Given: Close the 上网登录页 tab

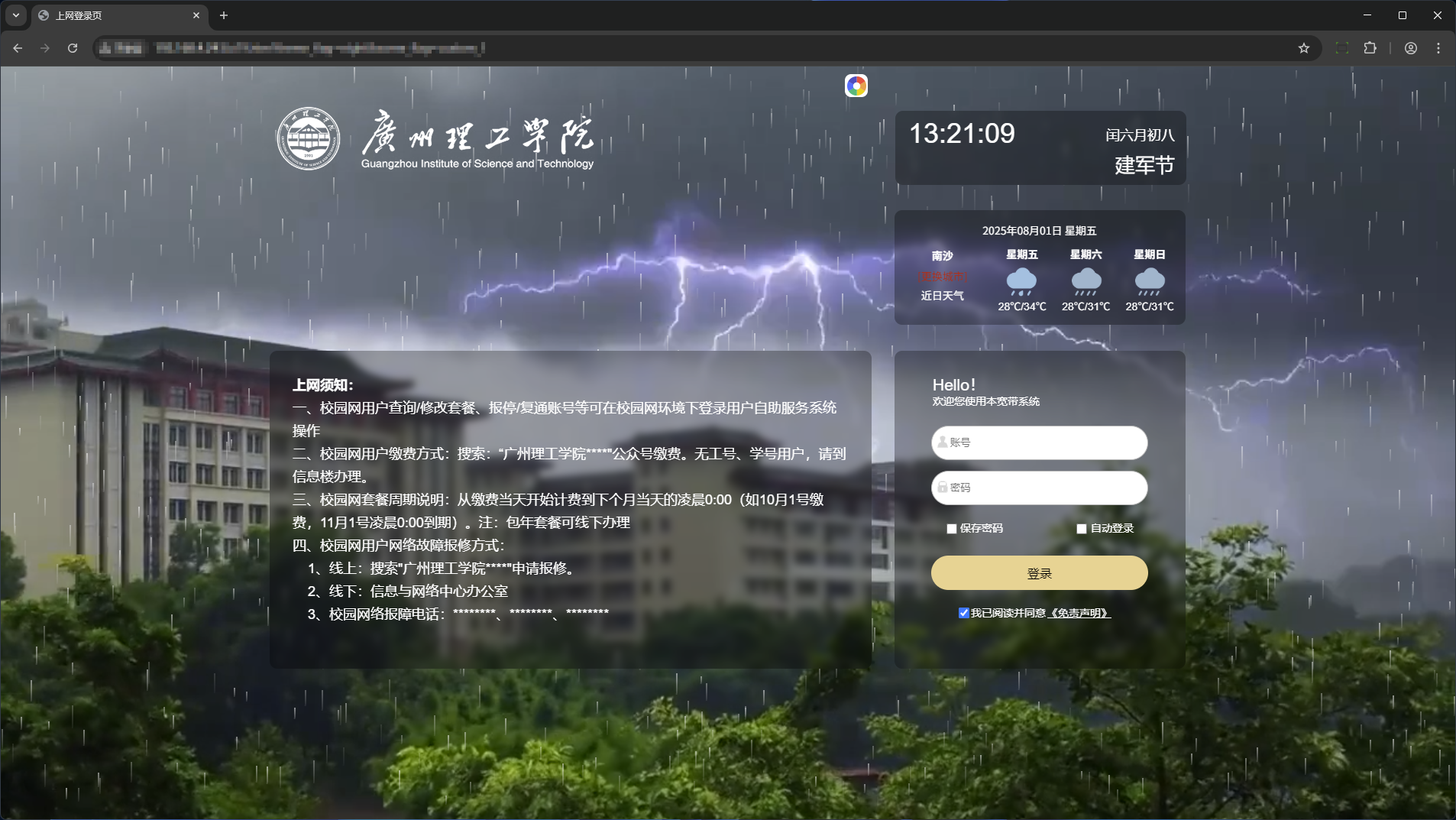Looking at the screenshot, I should click(196, 15).
